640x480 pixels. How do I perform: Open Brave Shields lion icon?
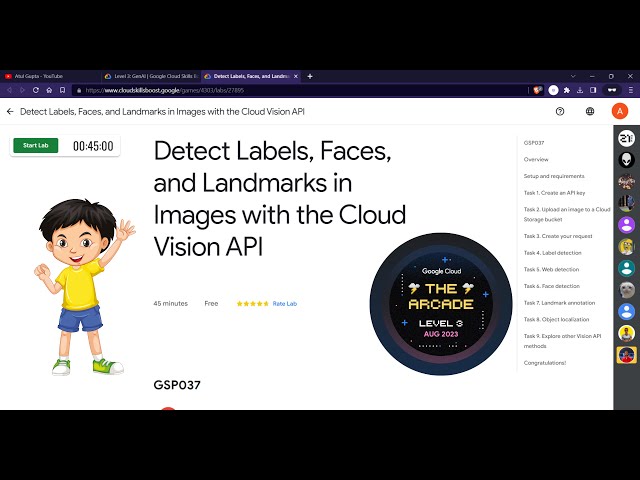[538, 90]
